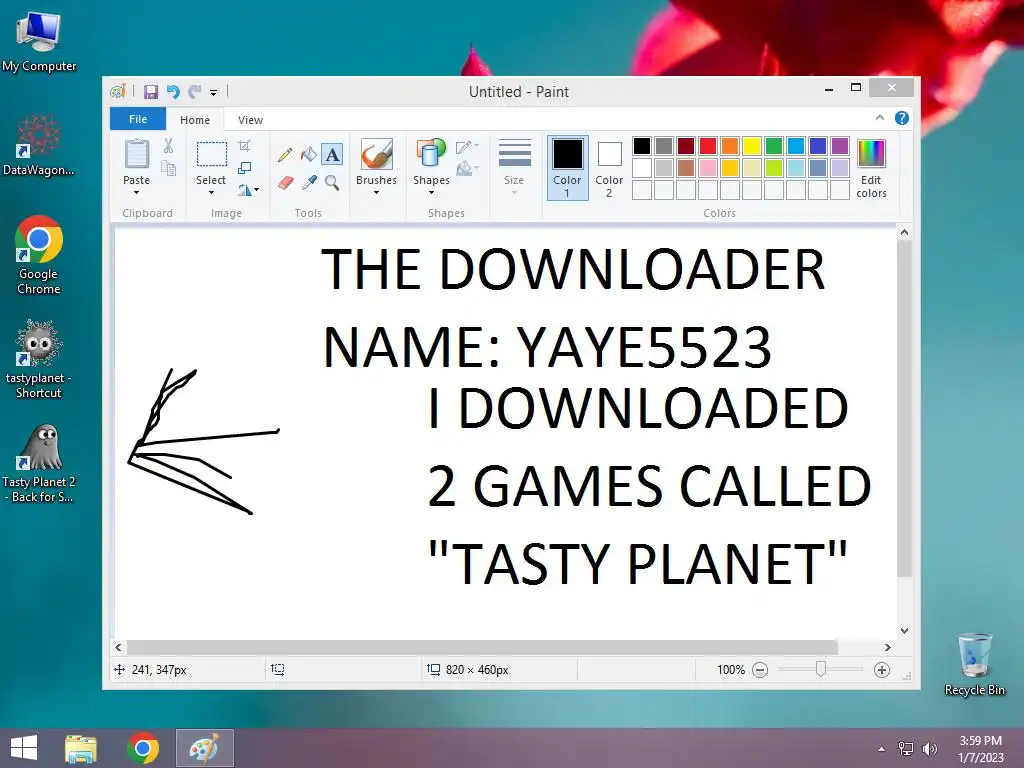Select Tasty Planet 2 desktop icon

[x=39, y=463]
